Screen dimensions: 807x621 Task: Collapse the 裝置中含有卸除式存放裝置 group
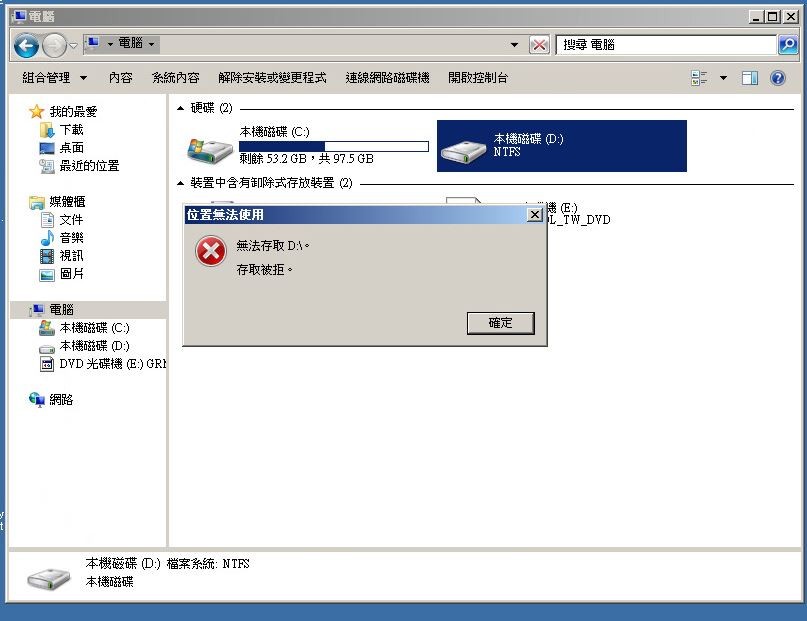(180, 183)
